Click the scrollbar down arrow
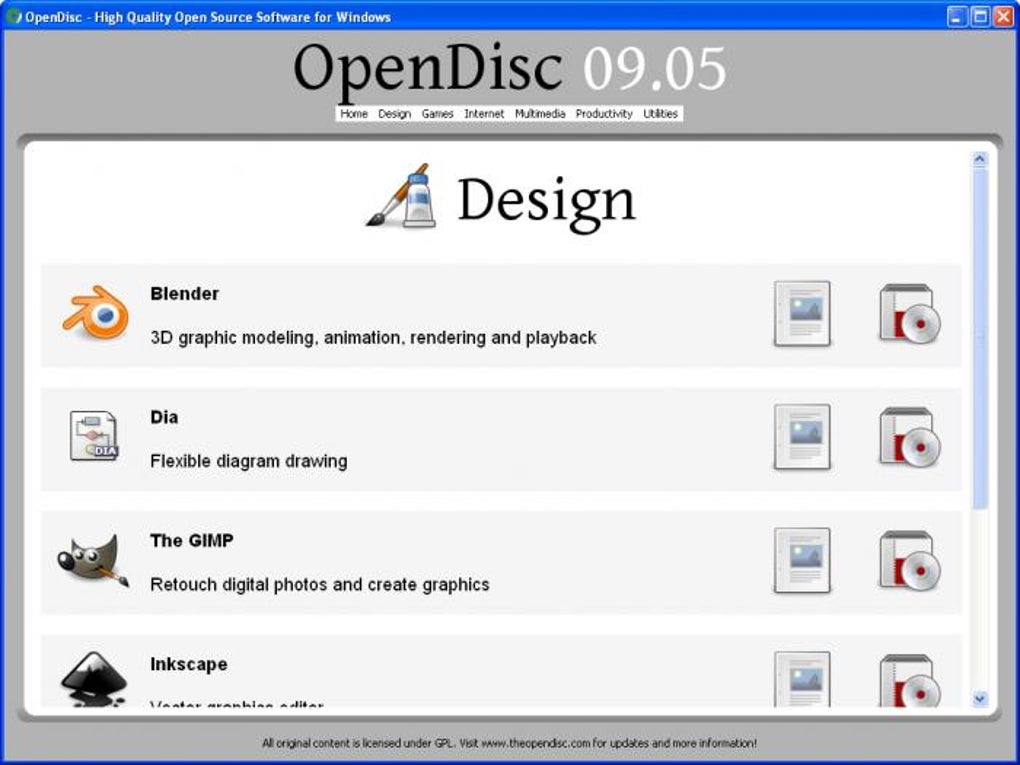The image size is (1020, 765). [978, 700]
